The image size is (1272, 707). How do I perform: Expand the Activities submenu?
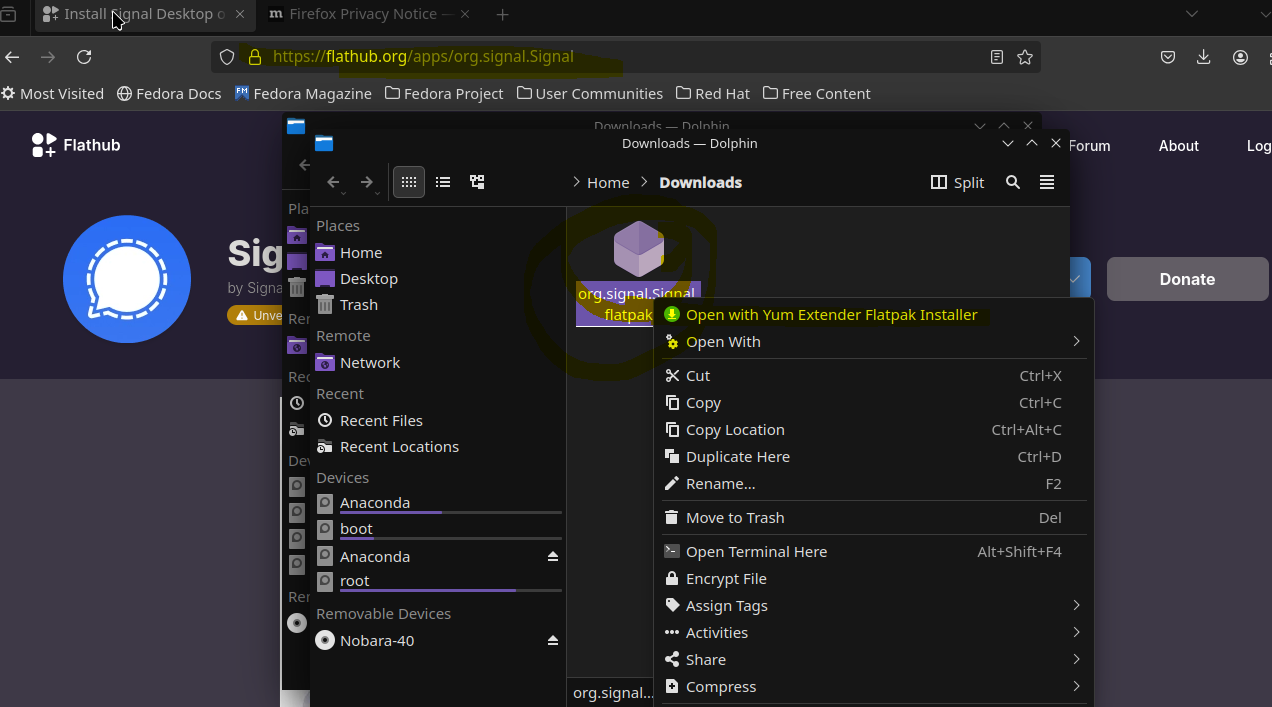(x=876, y=632)
